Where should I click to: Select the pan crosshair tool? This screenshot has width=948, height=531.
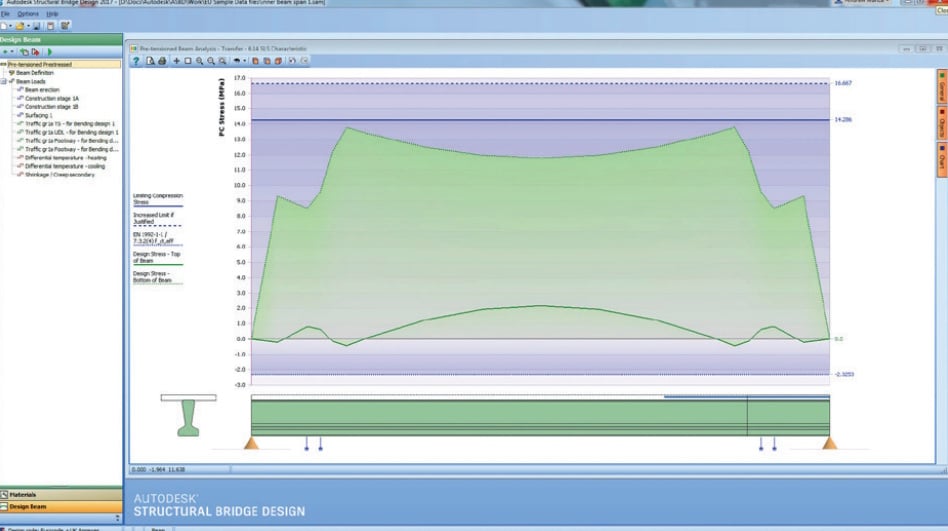tap(177, 61)
